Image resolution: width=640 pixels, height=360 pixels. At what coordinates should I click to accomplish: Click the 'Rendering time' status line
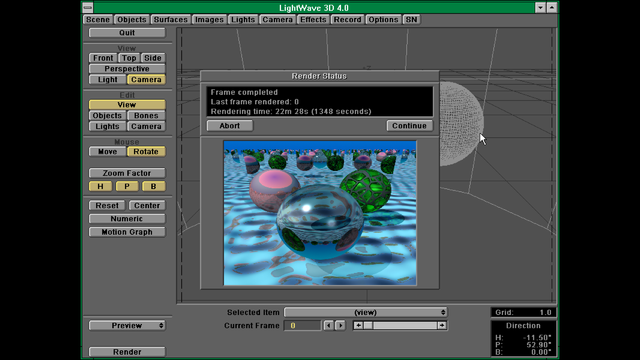point(291,111)
